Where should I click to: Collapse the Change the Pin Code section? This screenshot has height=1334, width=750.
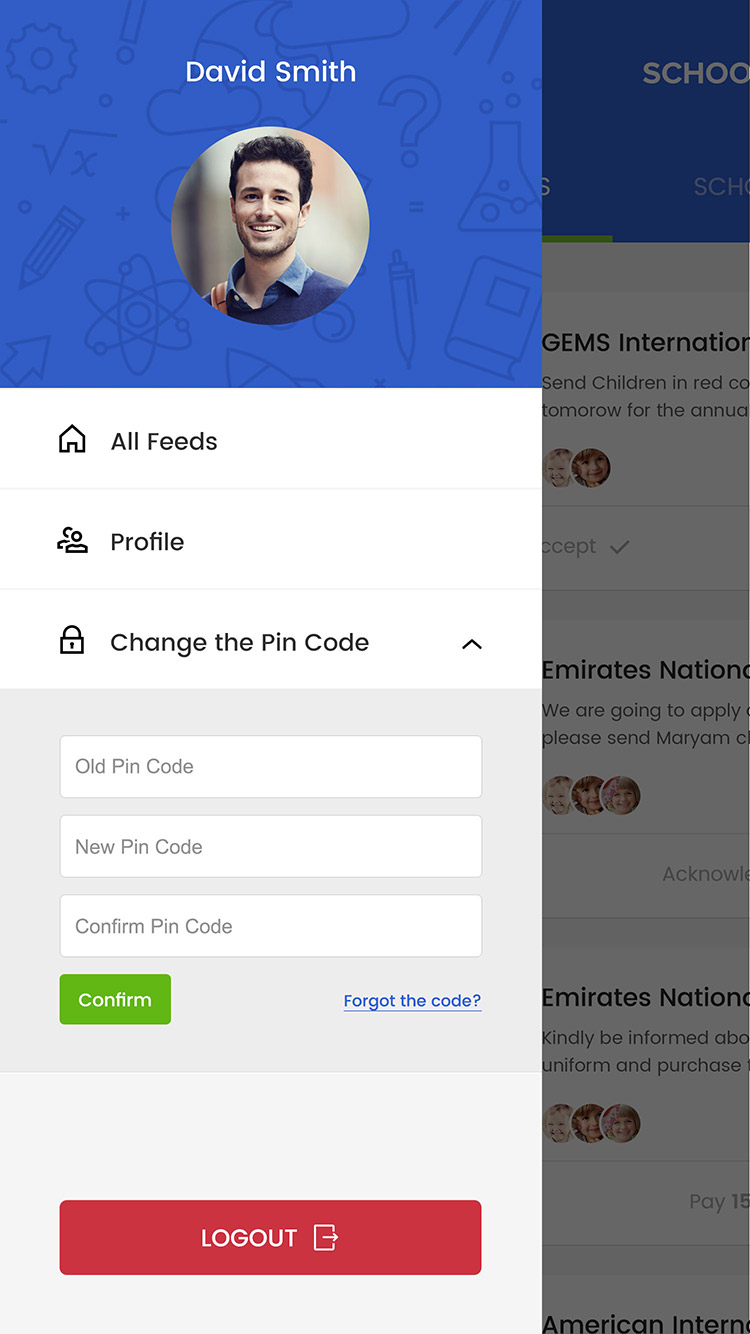pos(472,644)
